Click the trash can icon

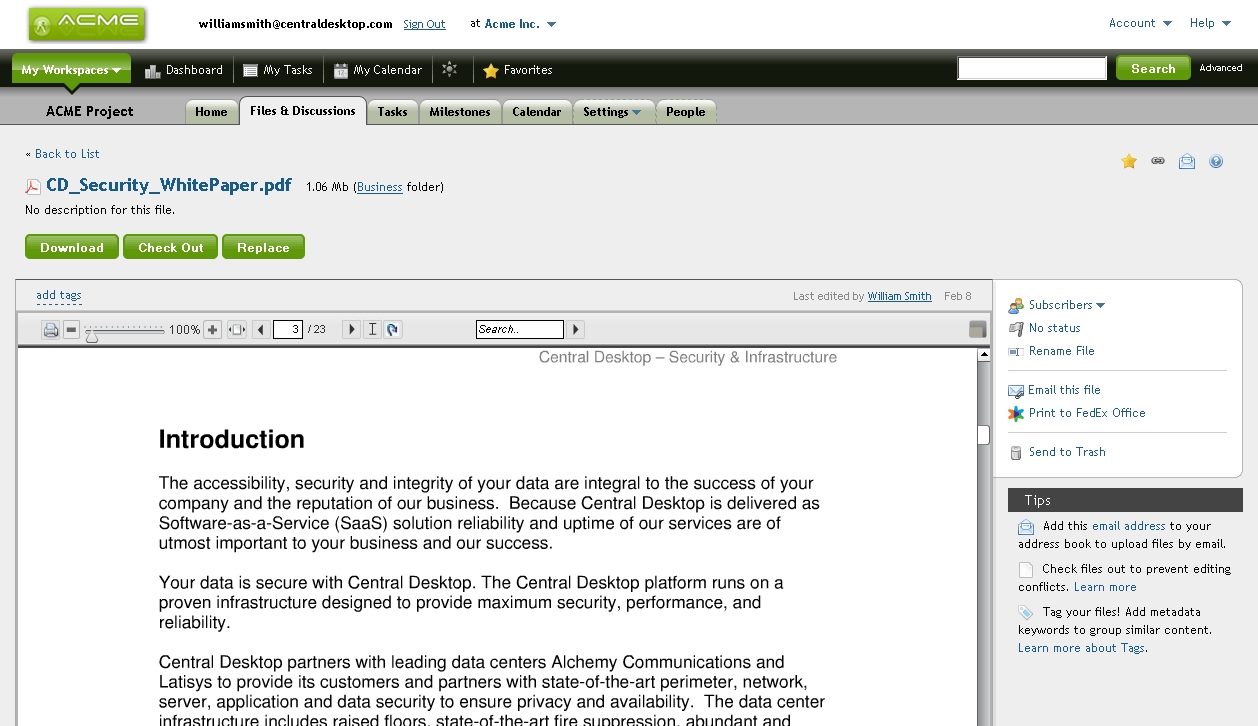point(1016,452)
